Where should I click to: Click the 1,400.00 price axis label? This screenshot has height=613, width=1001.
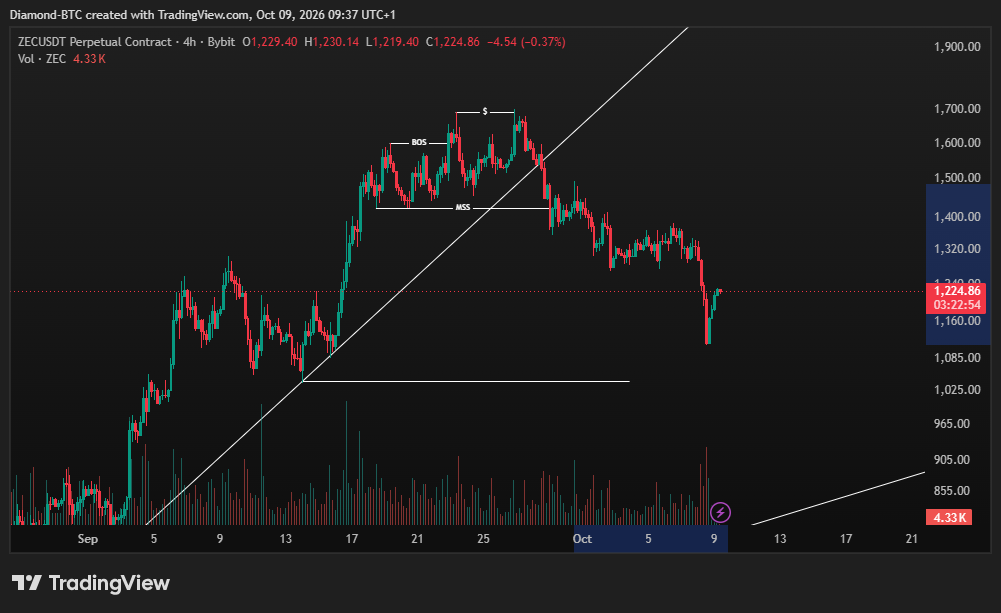957,217
